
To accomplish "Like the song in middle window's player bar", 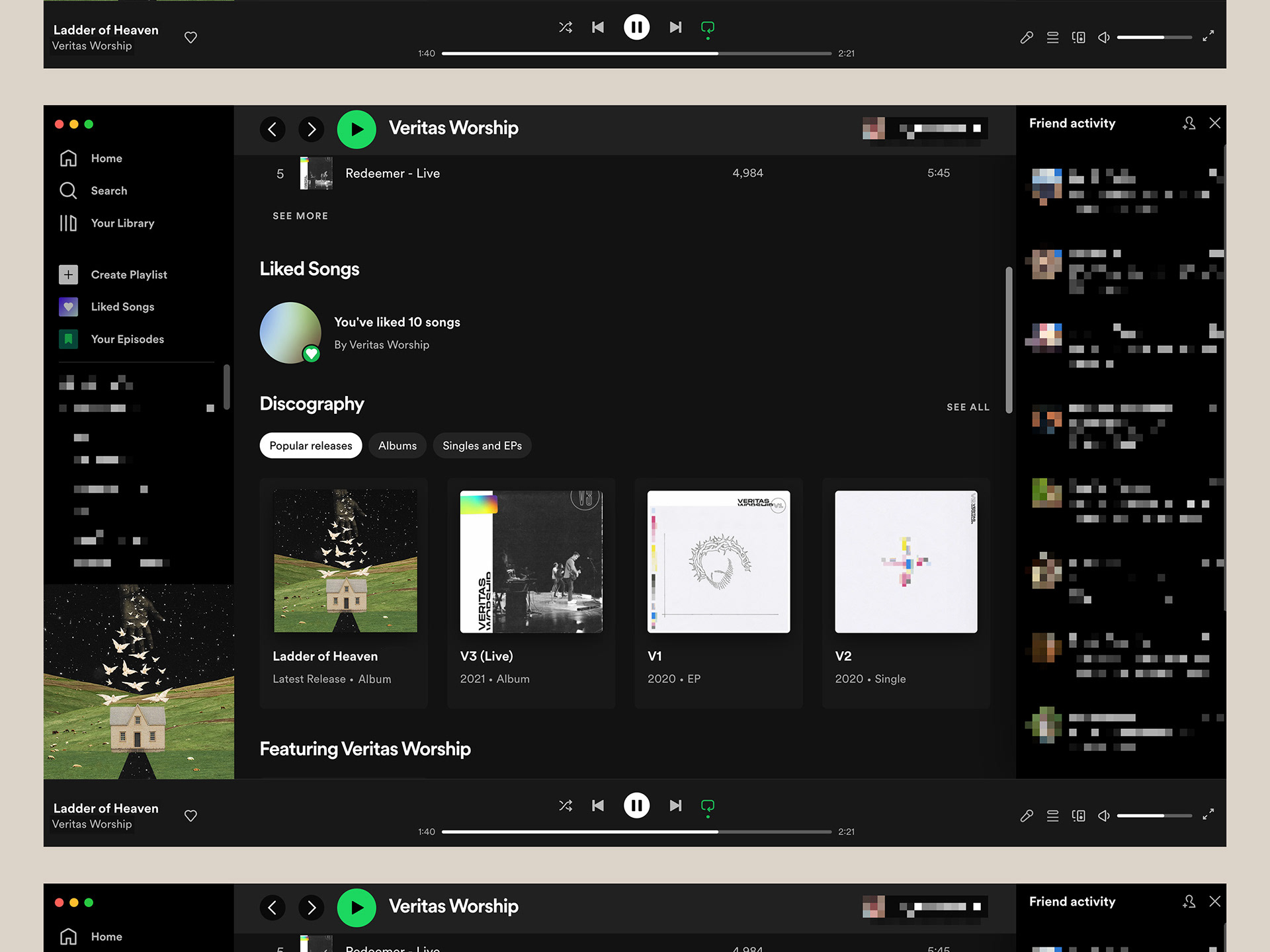I will 190,816.
